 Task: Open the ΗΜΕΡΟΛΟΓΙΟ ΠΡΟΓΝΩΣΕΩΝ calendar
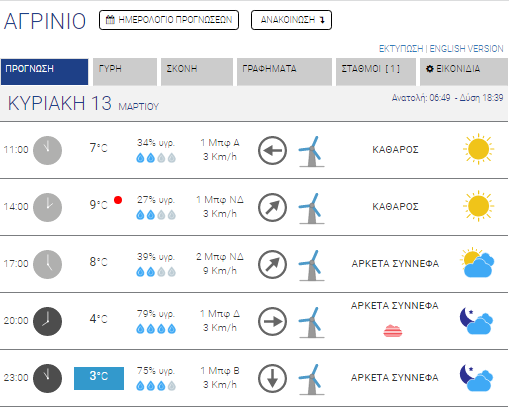(x=169, y=20)
